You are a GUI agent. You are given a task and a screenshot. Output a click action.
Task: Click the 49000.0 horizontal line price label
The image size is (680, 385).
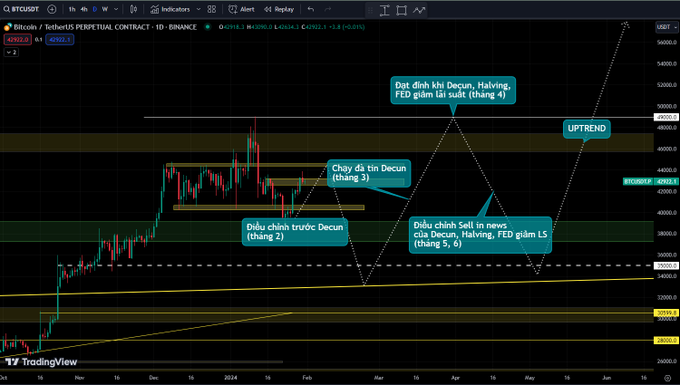pos(666,117)
